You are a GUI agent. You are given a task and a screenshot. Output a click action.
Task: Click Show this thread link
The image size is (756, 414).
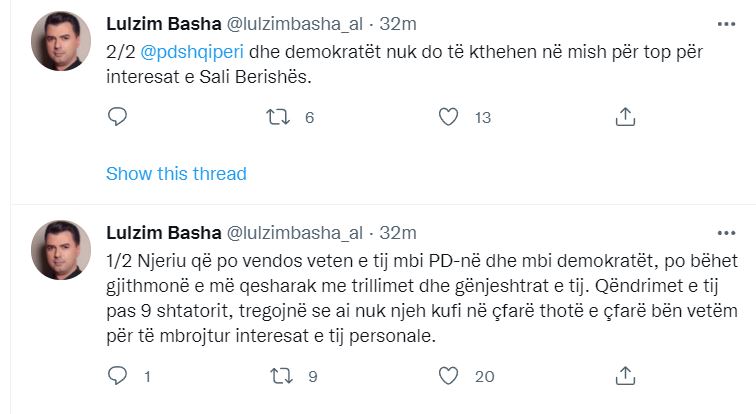(x=176, y=174)
